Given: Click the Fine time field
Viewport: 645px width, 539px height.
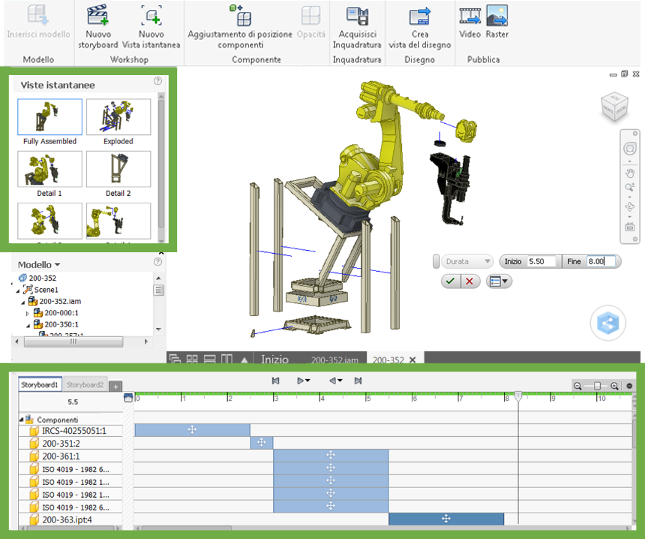Looking at the screenshot, I should coord(601,261).
